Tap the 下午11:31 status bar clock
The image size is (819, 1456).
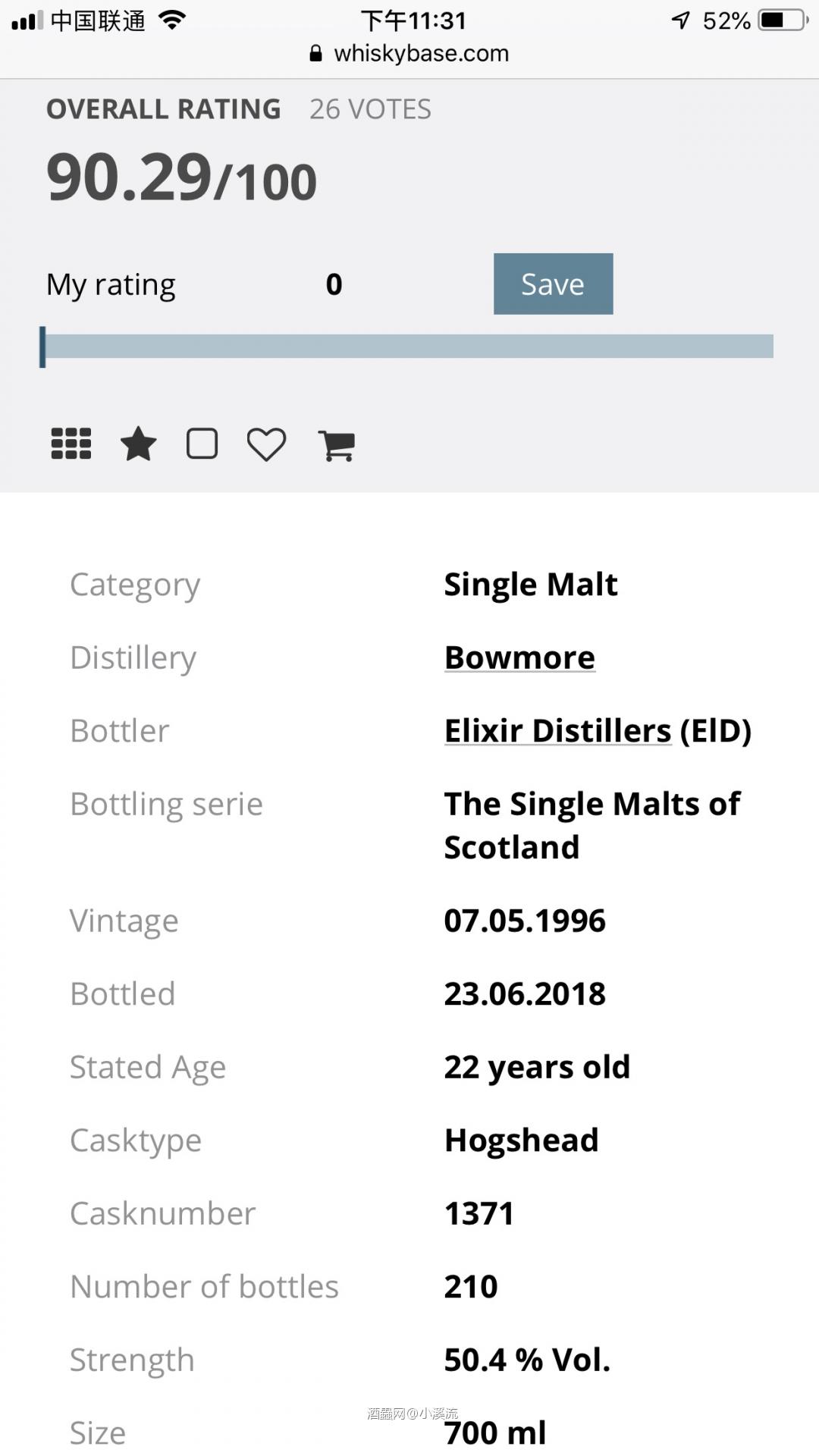coord(413,20)
